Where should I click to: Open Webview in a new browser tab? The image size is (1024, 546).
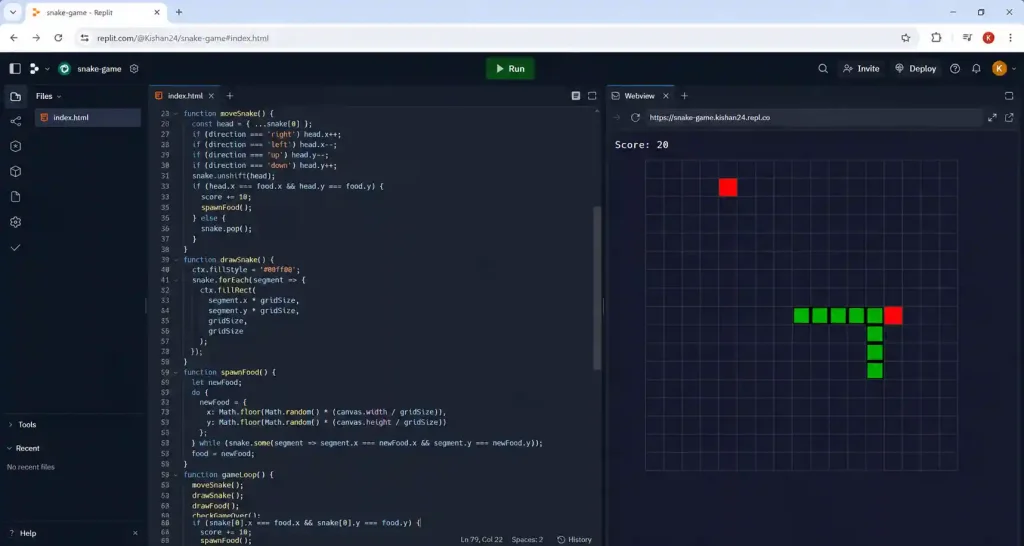coord(1009,118)
